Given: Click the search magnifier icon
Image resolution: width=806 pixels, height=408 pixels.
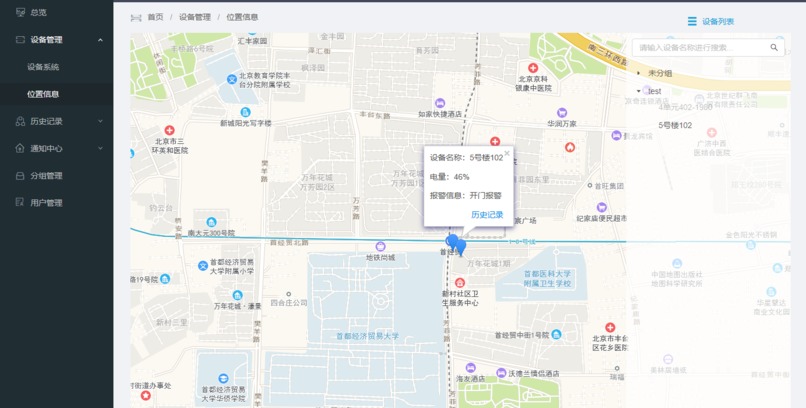Looking at the screenshot, I should point(774,47).
